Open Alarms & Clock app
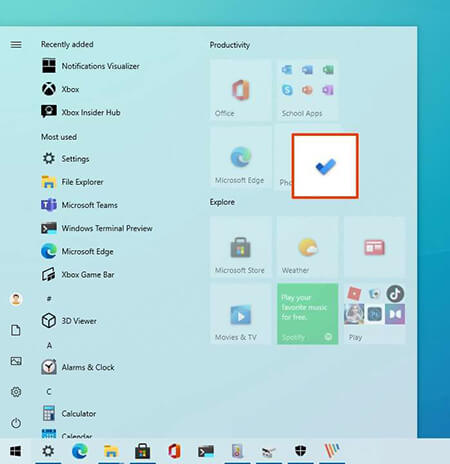The image size is (450, 464). (x=78, y=367)
